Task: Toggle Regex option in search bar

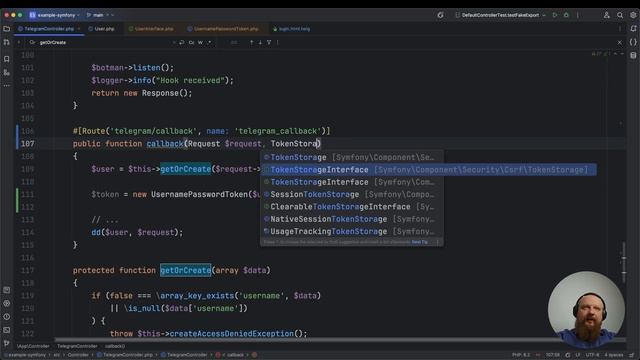Action: (209, 42)
